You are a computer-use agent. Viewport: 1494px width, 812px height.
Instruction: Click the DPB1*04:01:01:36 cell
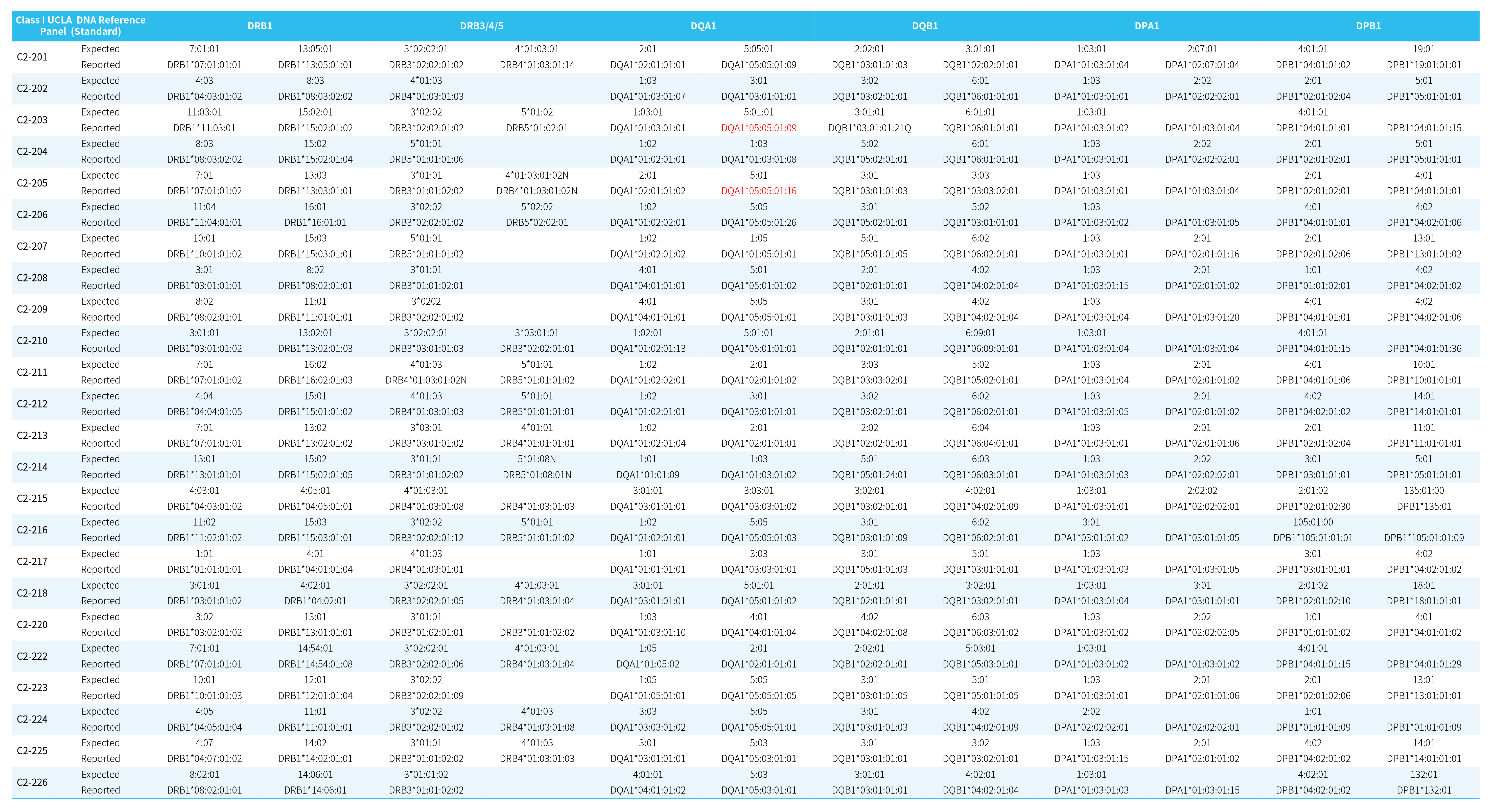tap(1424, 349)
